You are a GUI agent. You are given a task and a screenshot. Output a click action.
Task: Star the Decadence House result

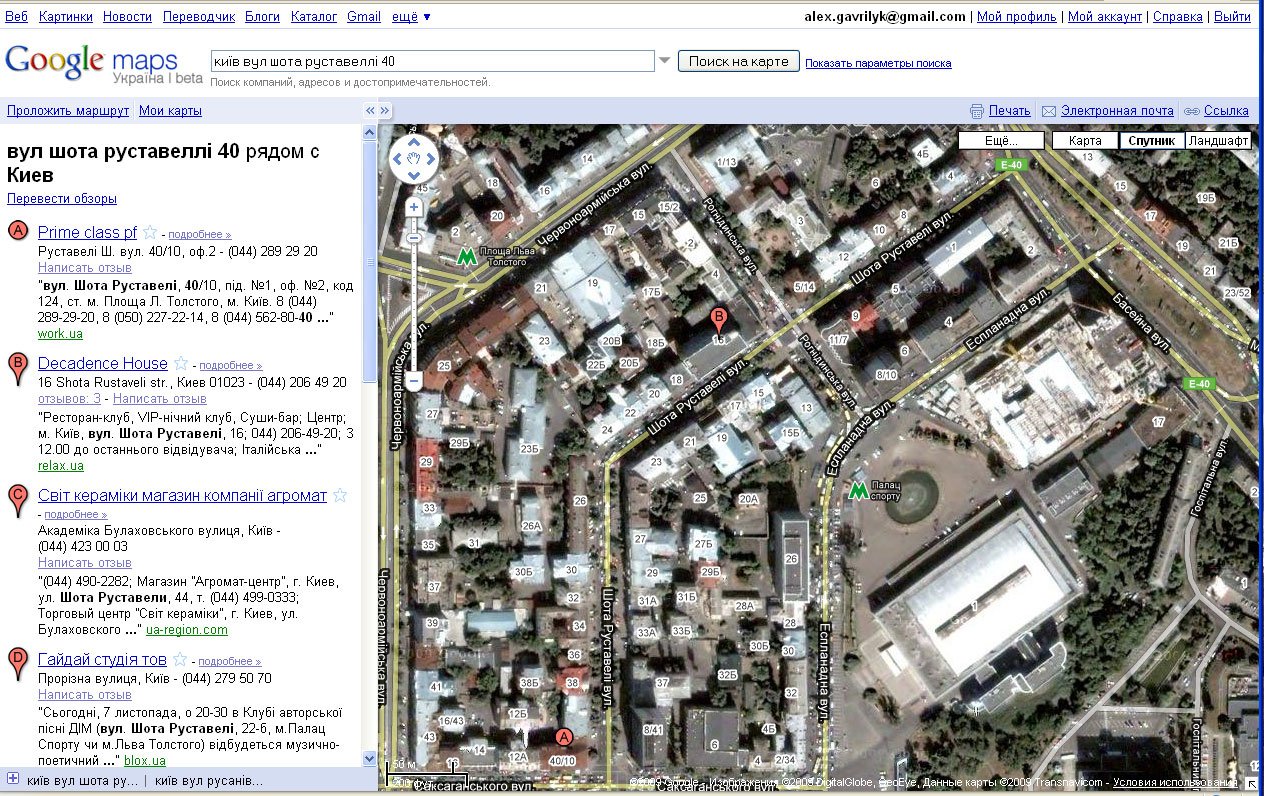click(181, 364)
